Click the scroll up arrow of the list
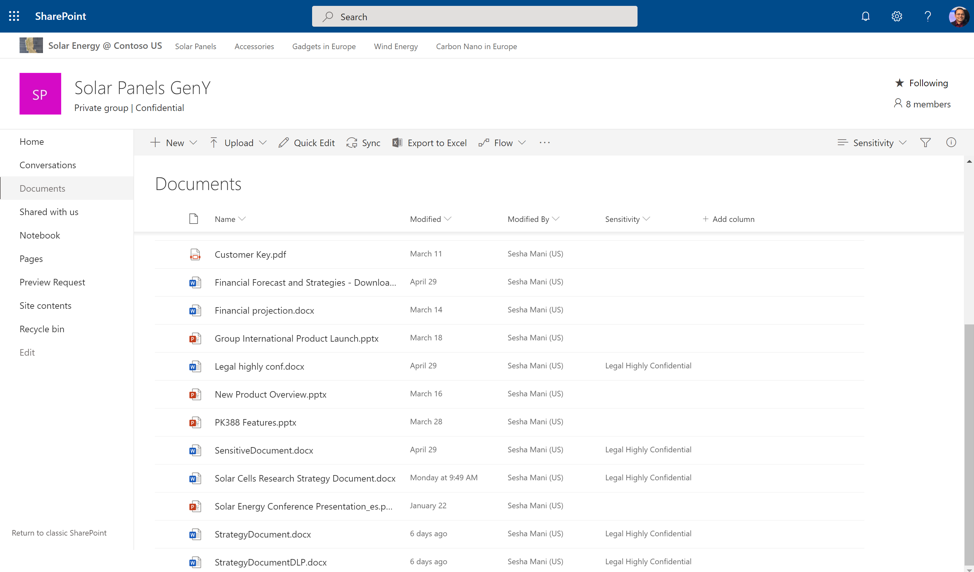 tap(969, 161)
